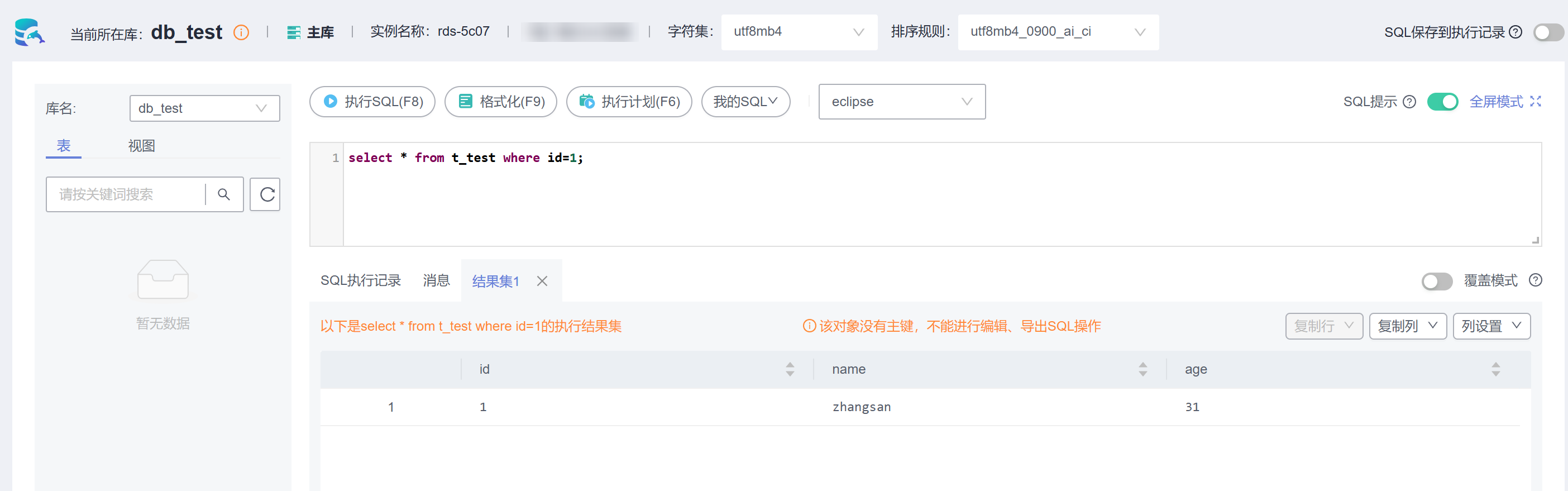The height and width of the screenshot is (491, 1568).
Task: Open the SQL执行记录 tab
Action: [360, 280]
